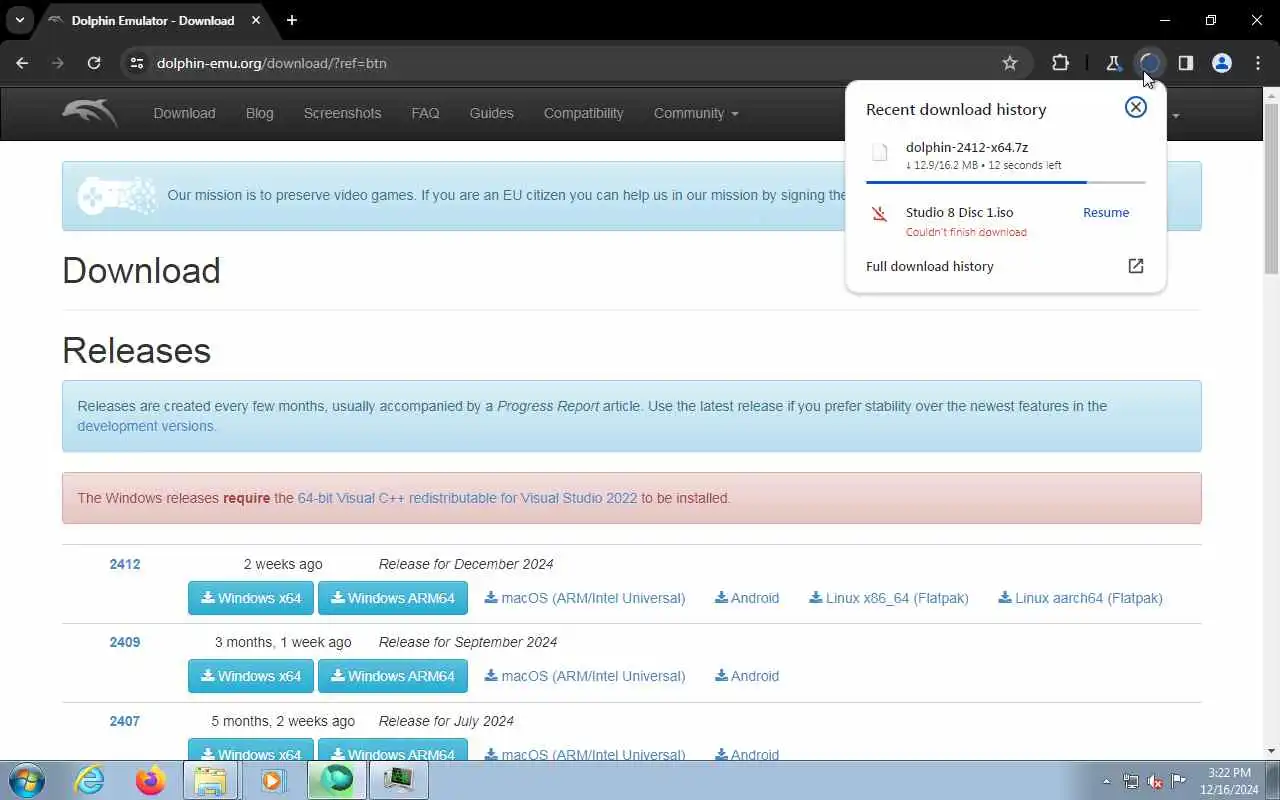Open Action Center flag tray icon
This screenshot has width=1280, height=800.
point(1179,781)
